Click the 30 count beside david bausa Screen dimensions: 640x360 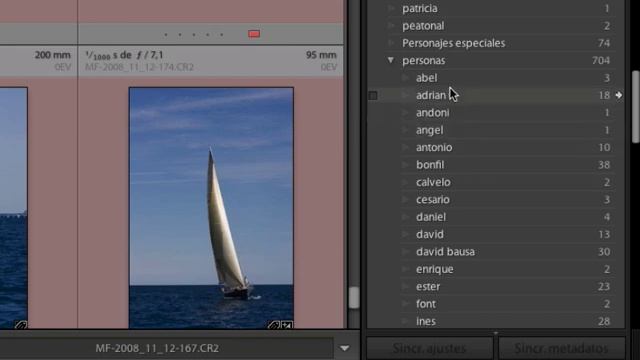pyautogui.click(x=604, y=252)
